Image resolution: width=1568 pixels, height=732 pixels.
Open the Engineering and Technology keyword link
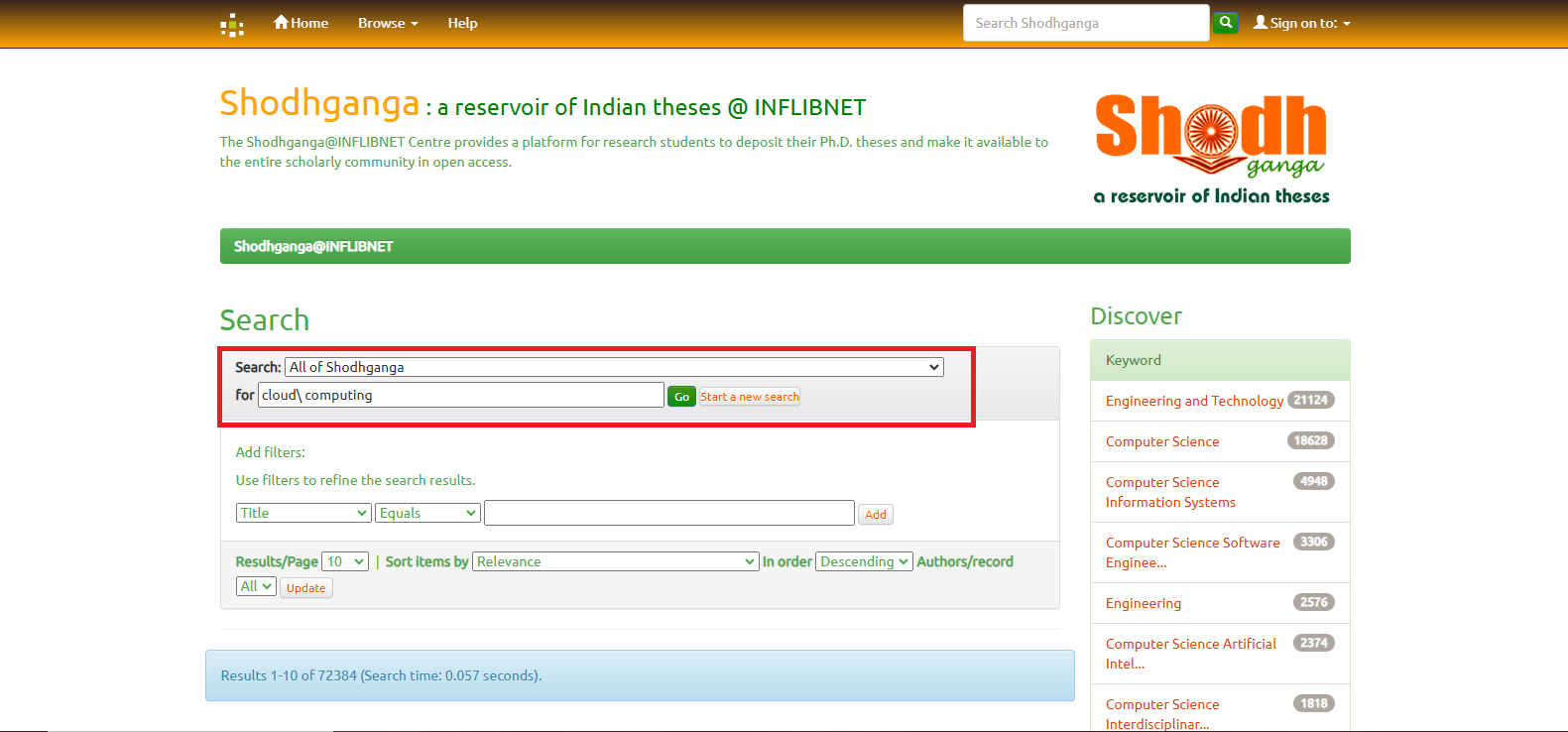pyautogui.click(x=1194, y=401)
